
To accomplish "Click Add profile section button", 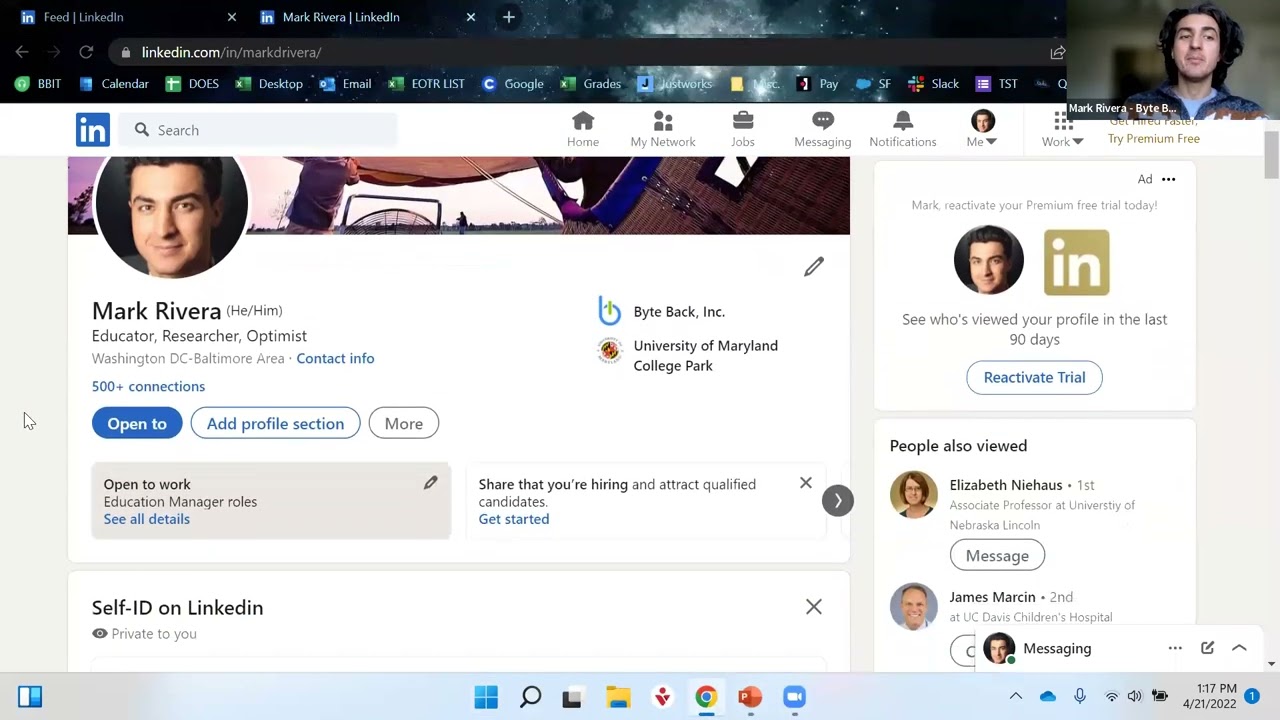I will [275, 423].
